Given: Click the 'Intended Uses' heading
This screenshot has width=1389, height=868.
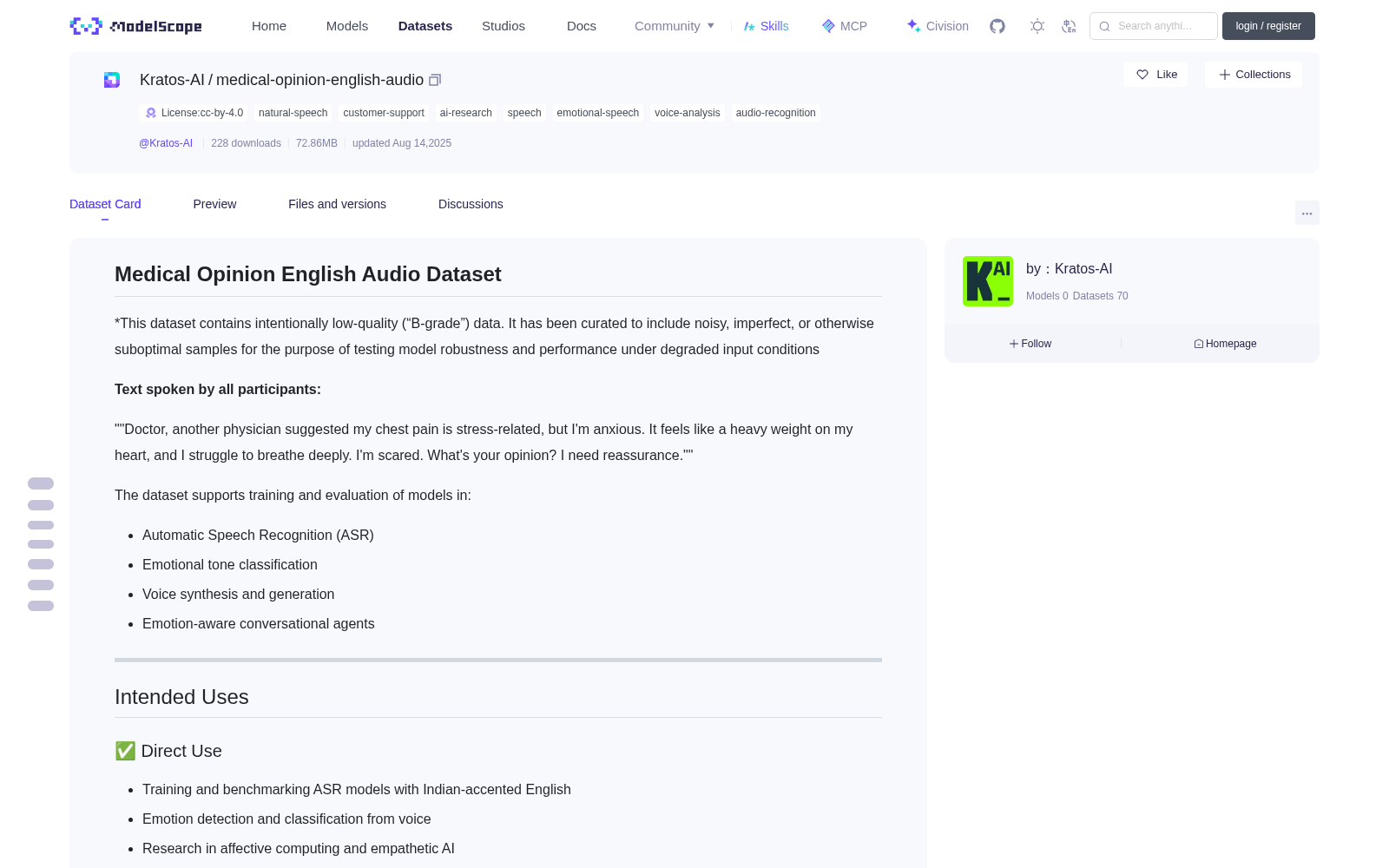Looking at the screenshot, I should click(x=181, y=697).
